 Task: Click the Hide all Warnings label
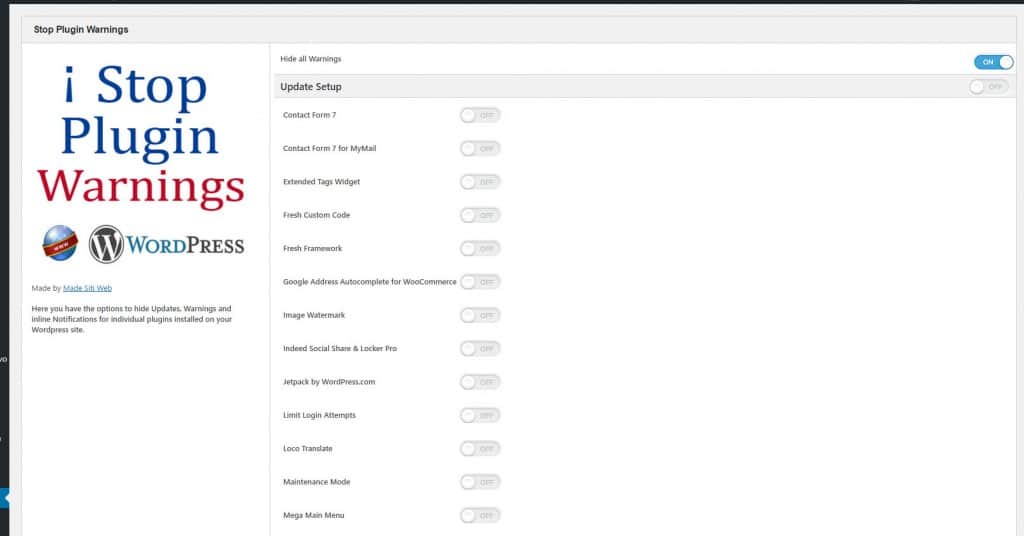(311, 59)
